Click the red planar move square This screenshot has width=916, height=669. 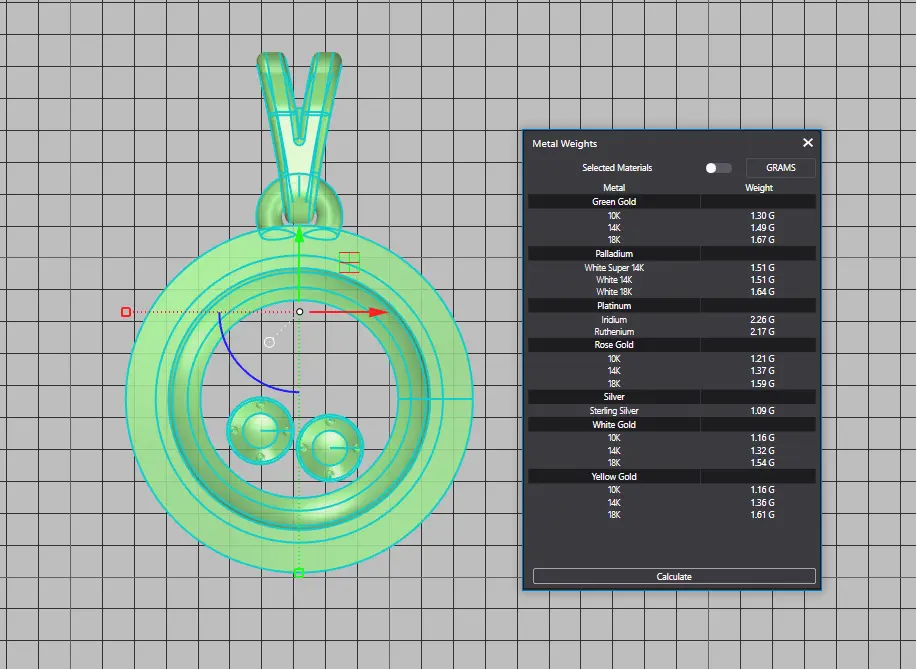(349, 262)
